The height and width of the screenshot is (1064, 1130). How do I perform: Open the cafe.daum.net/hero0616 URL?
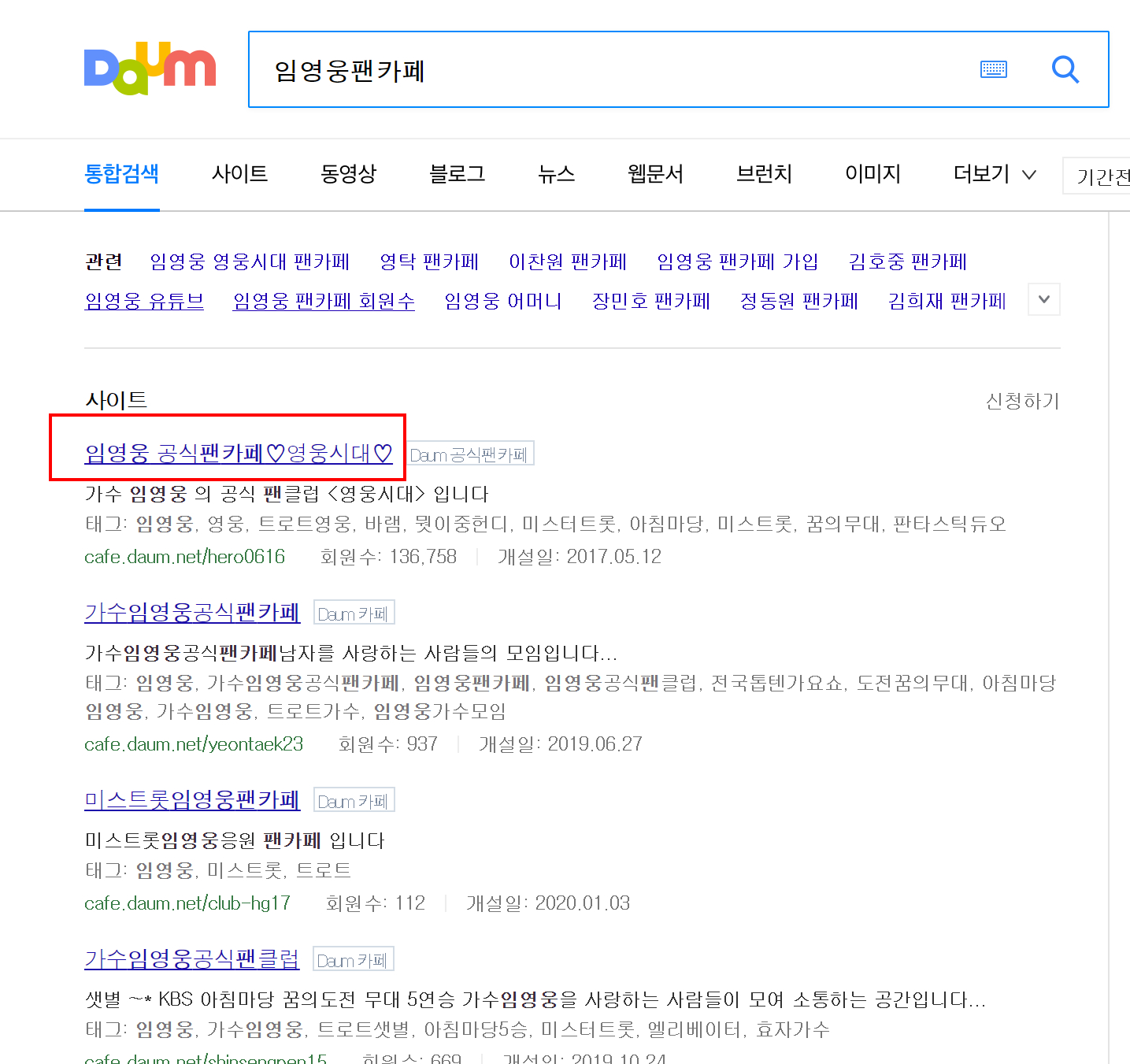coord(185,557)
